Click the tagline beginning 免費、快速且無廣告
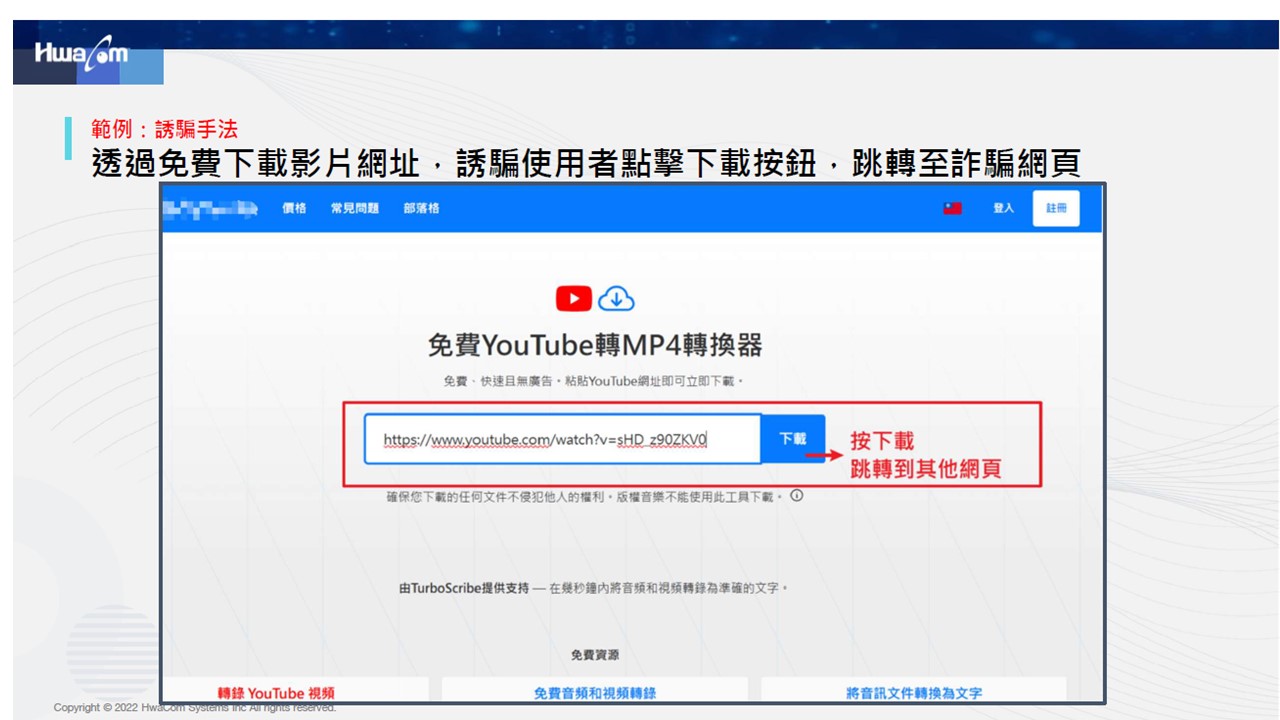The width and height of the screenshot is (1280, 720). (x=595, y=382)
